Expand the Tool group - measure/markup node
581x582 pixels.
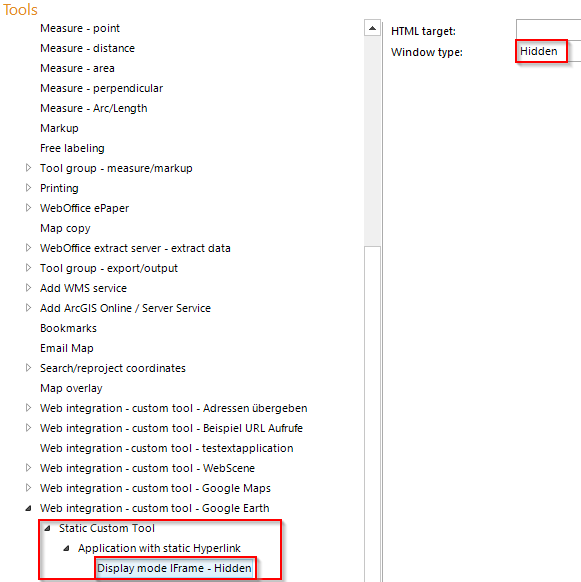pyautogui.click(x=29, y=168)
